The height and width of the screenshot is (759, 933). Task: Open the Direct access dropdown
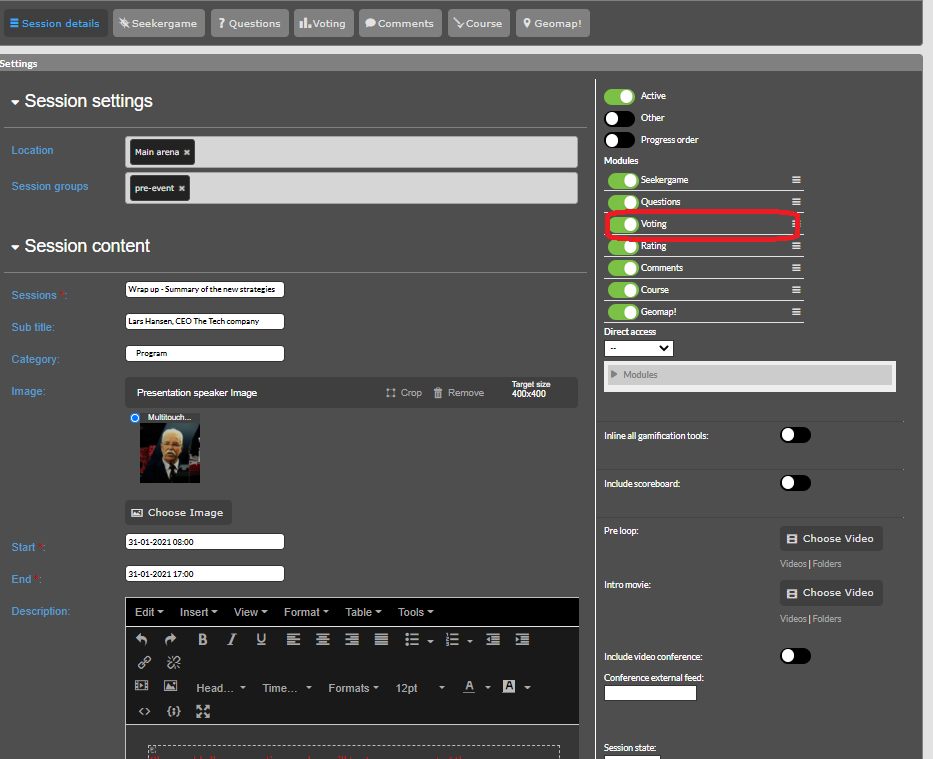(x=638, y=348)
